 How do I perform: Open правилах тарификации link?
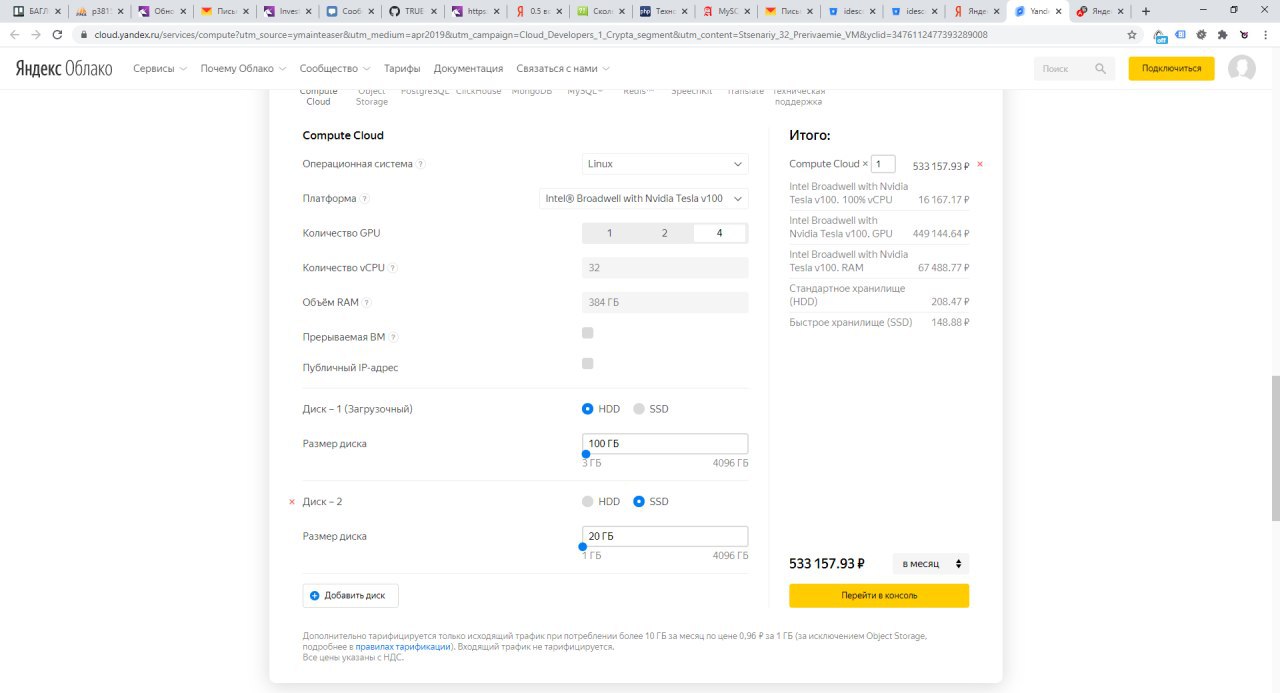(404, 647)
